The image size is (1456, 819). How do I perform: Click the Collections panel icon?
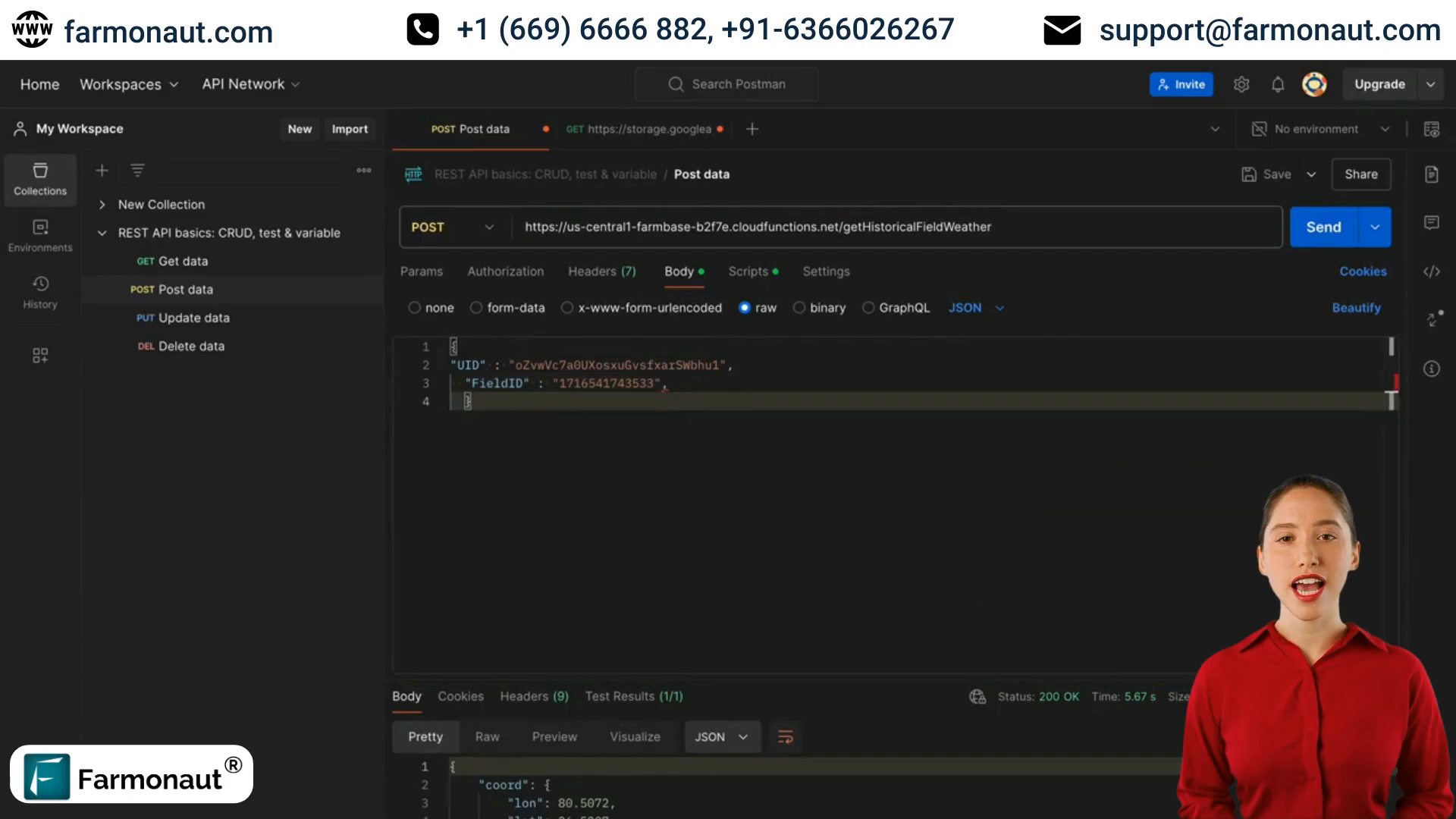(x=40, y=179)
